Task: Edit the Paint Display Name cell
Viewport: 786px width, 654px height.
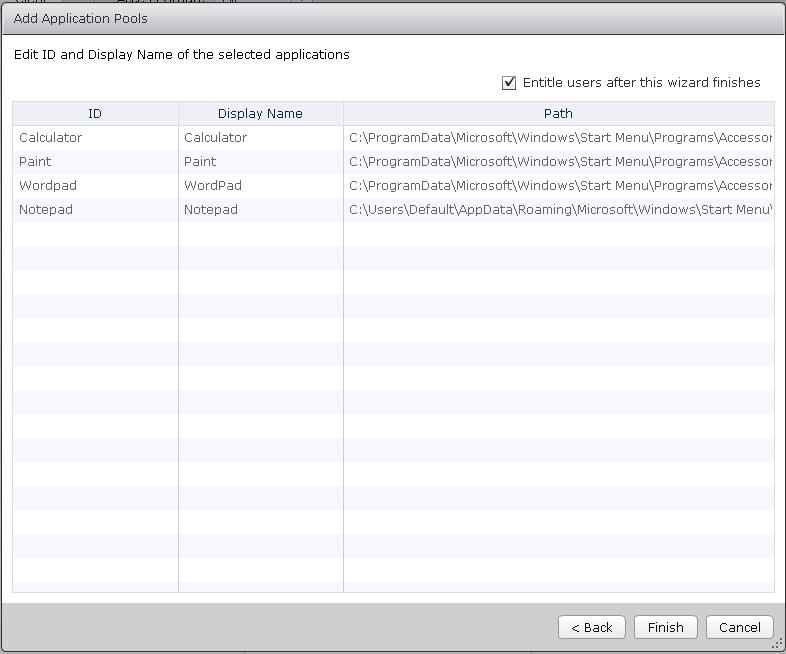Action: pyautogui.click(x=200, y=162)
